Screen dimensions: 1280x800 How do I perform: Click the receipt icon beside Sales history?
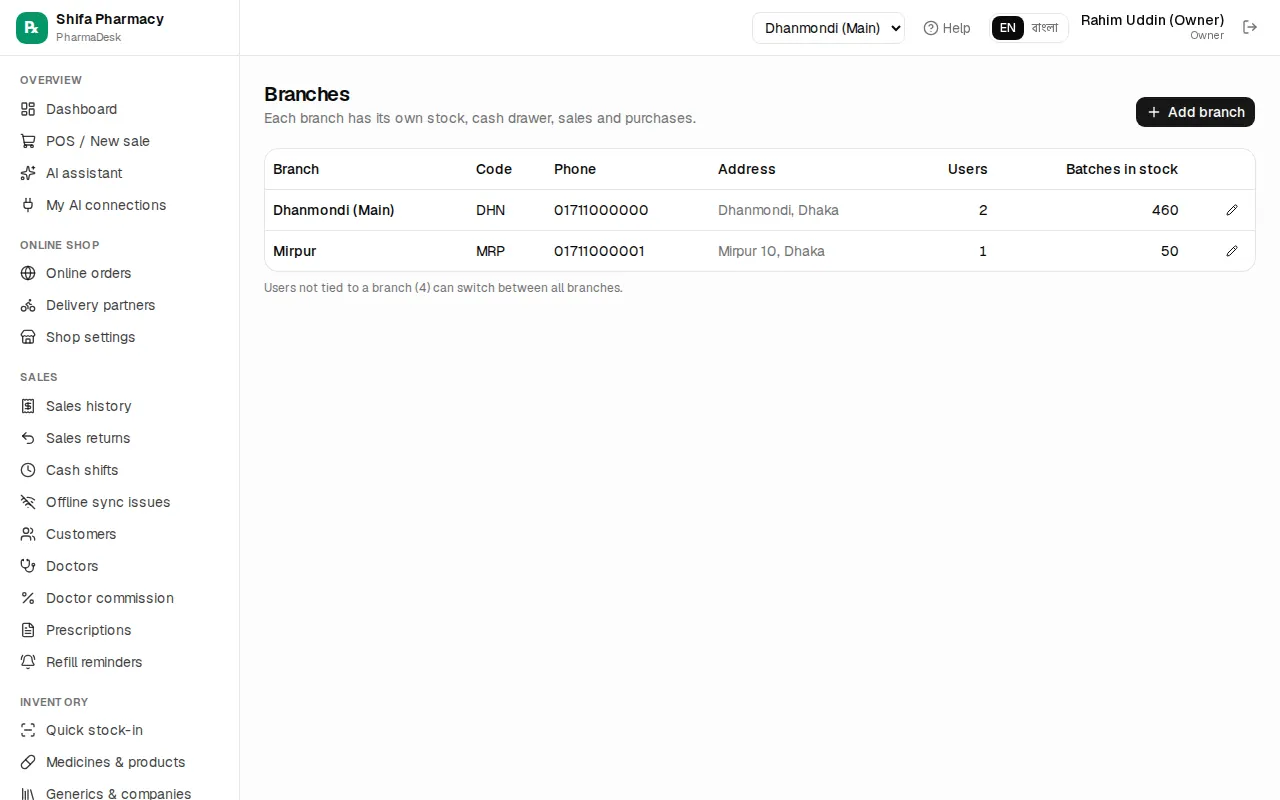tap(28, 406)
